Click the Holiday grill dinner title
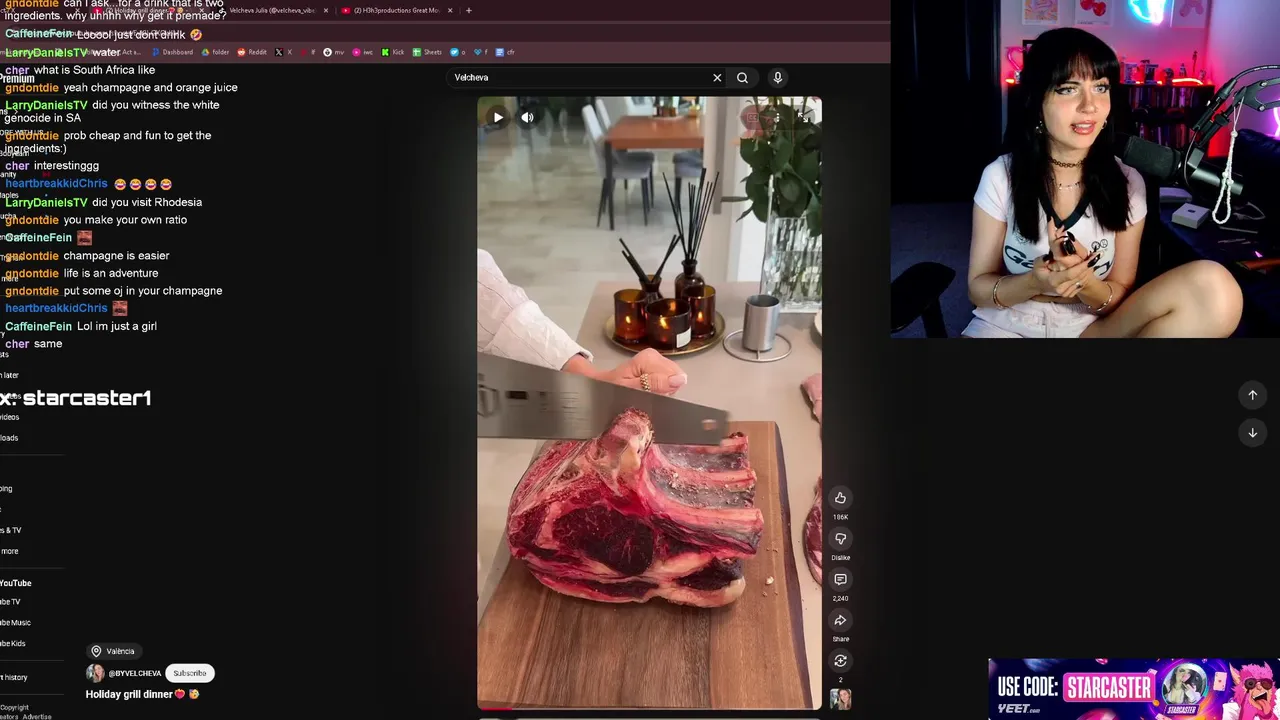The image size is (1280, 720). point(142,694)
